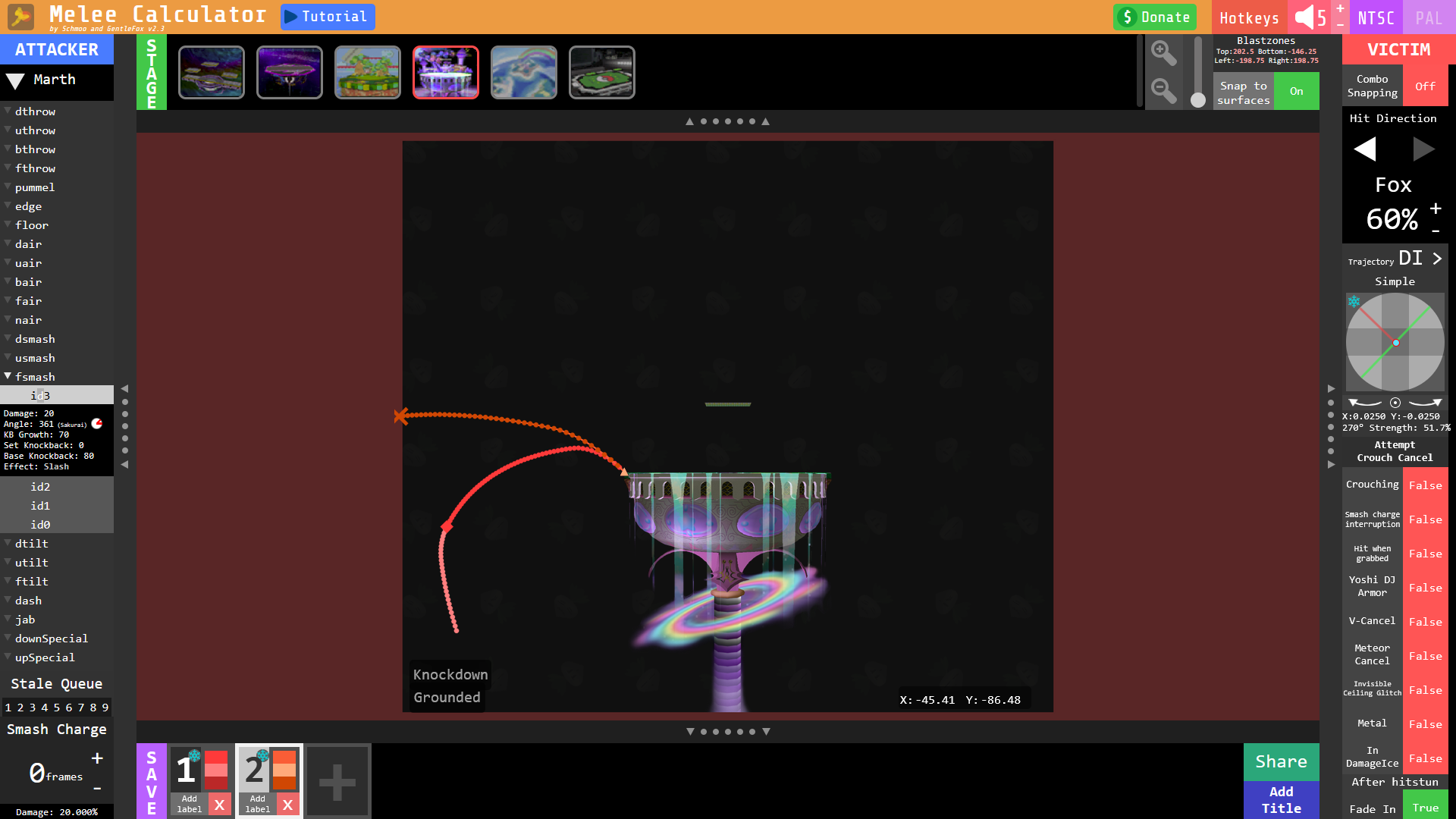Select hitbox id1
1456x819 pixels.
[x=57, y=506]
